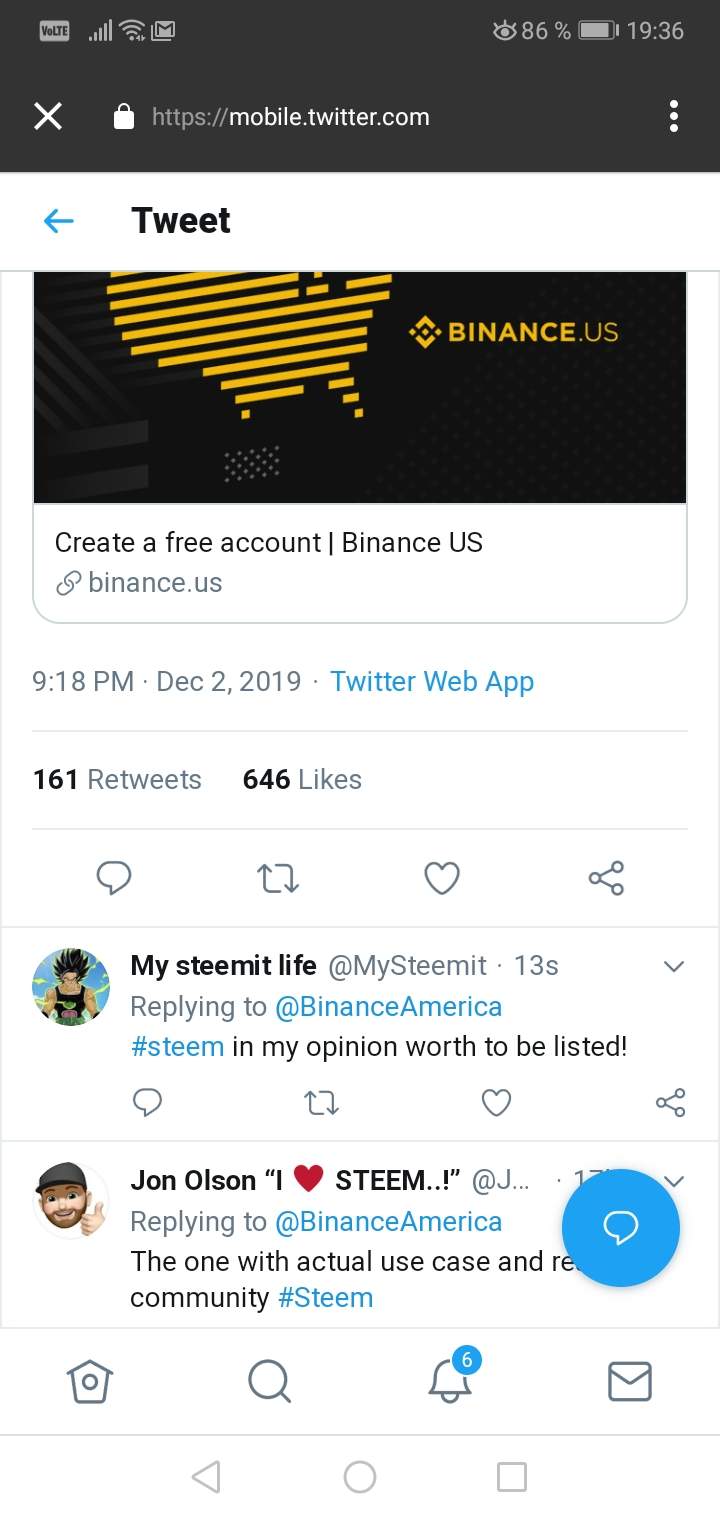Open the Binance US link card image
The image size is (720, 1520).
(x=360, y=390)
